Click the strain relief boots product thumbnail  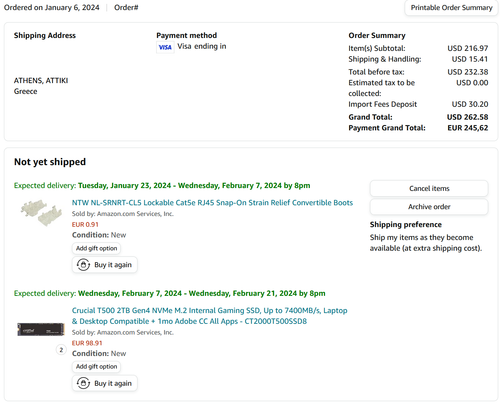(x=41, y=212)
